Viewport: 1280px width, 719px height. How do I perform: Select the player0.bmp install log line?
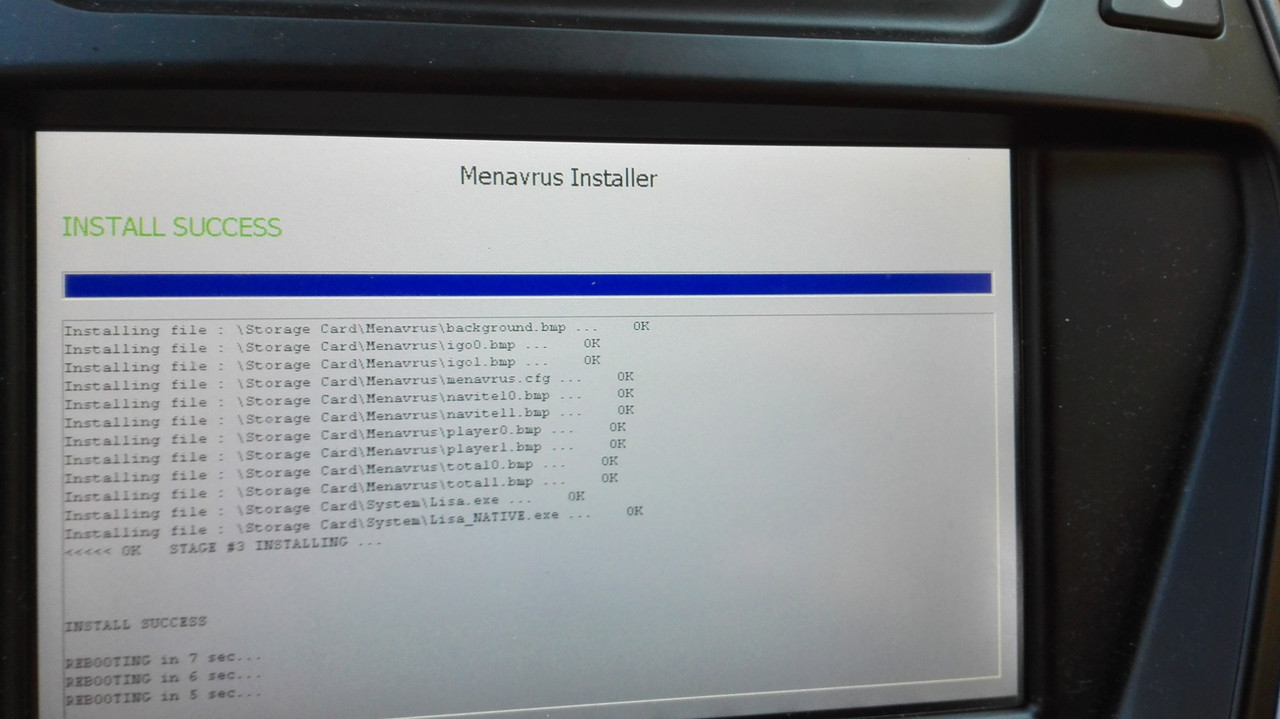[x=345, y=435]
